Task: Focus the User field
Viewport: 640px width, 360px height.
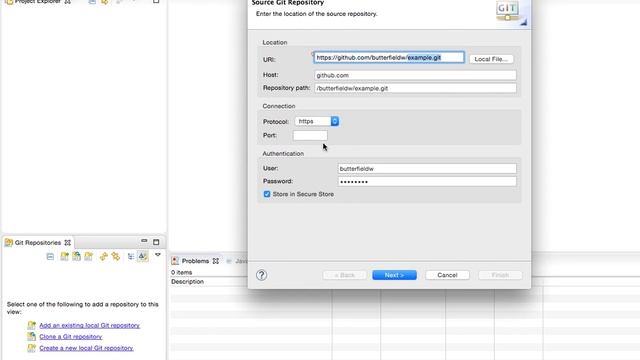Action: (427, 169)
